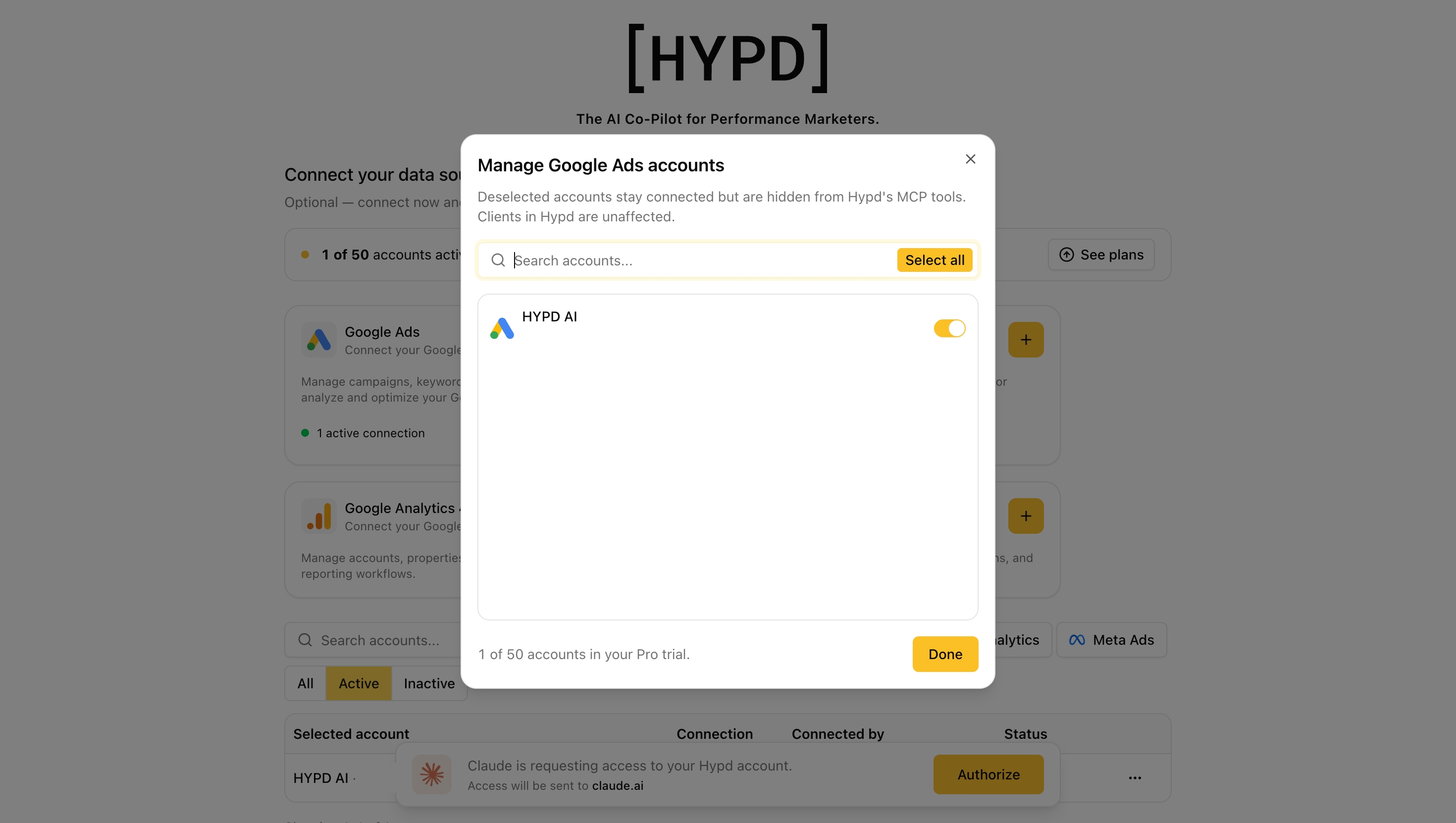Click the magnifier icon in the dialog search box
The height and width of the screenshot is (823, 1456).
(x=498, y=260)
